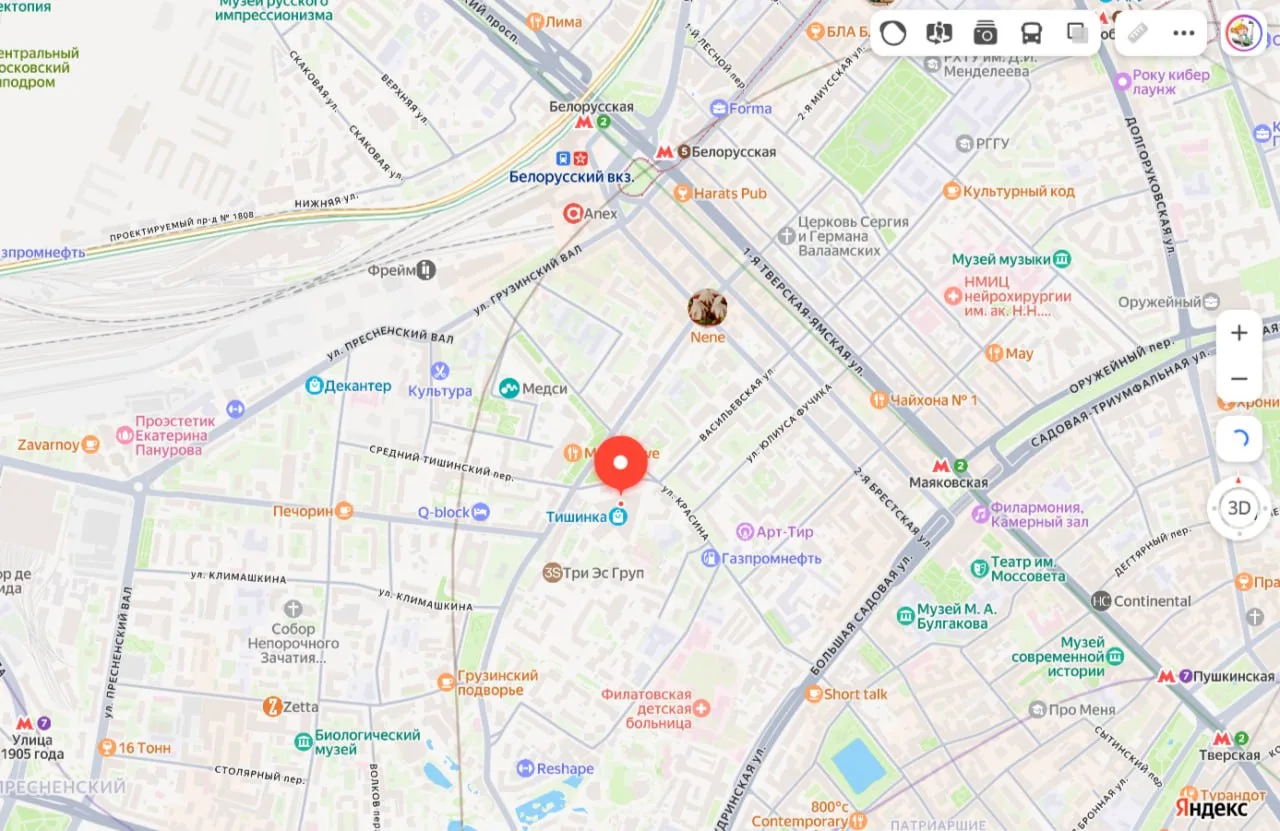Viewport: 1280px width, 831px height.
Task: Show photos layer via camera icon
Action: pos(985,33)
